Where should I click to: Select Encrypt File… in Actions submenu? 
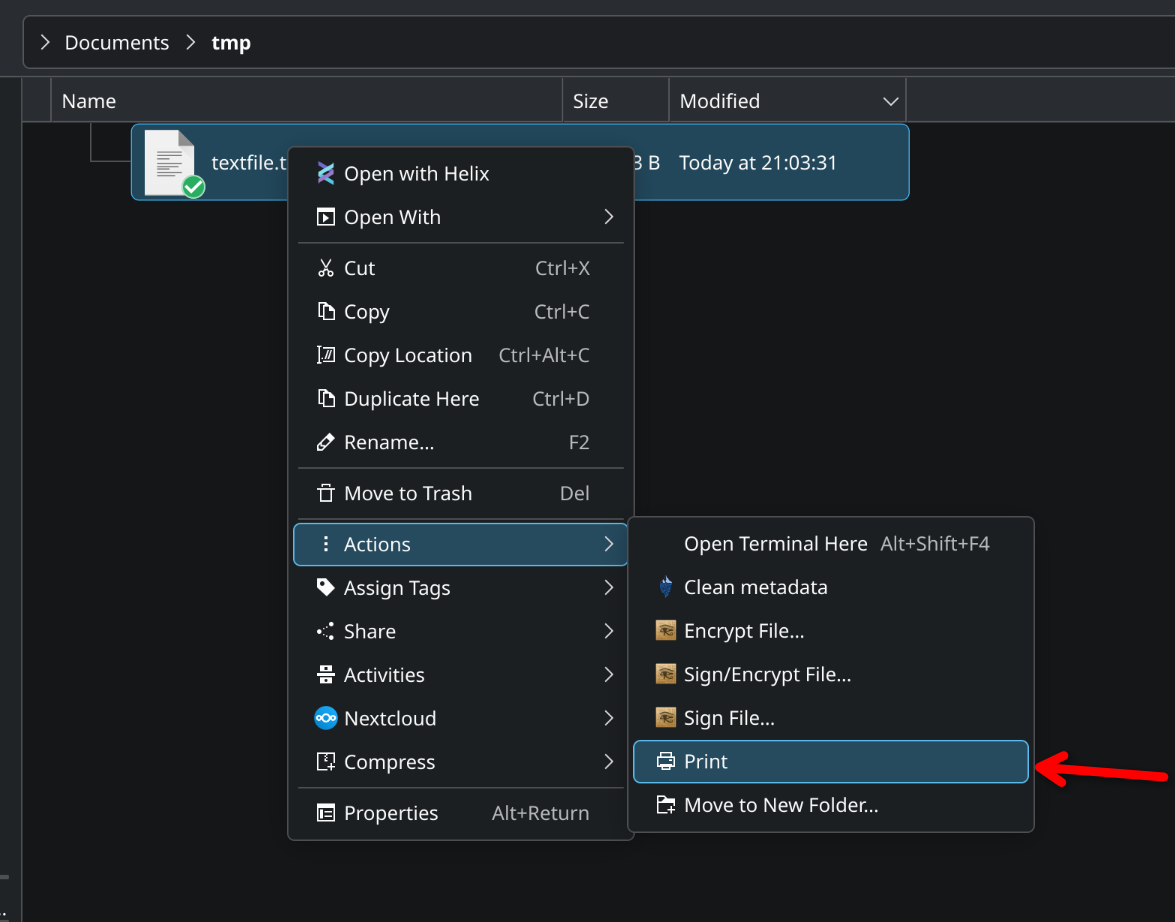coord(743,631)
